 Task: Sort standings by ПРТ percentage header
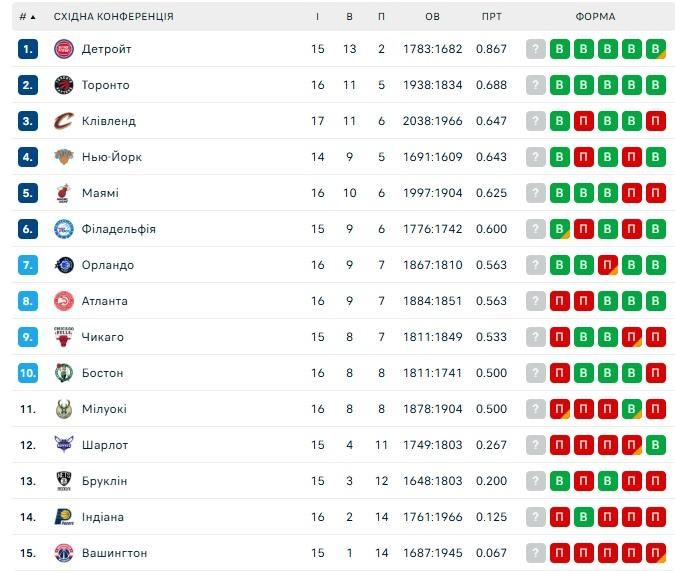click(491, 17)
